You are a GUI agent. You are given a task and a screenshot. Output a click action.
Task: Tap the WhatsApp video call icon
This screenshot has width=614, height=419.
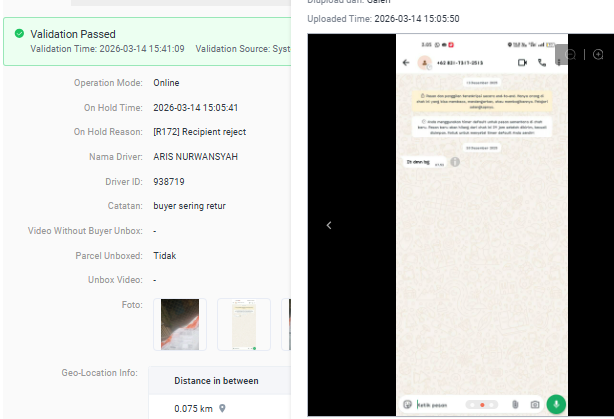pos(522,63)
